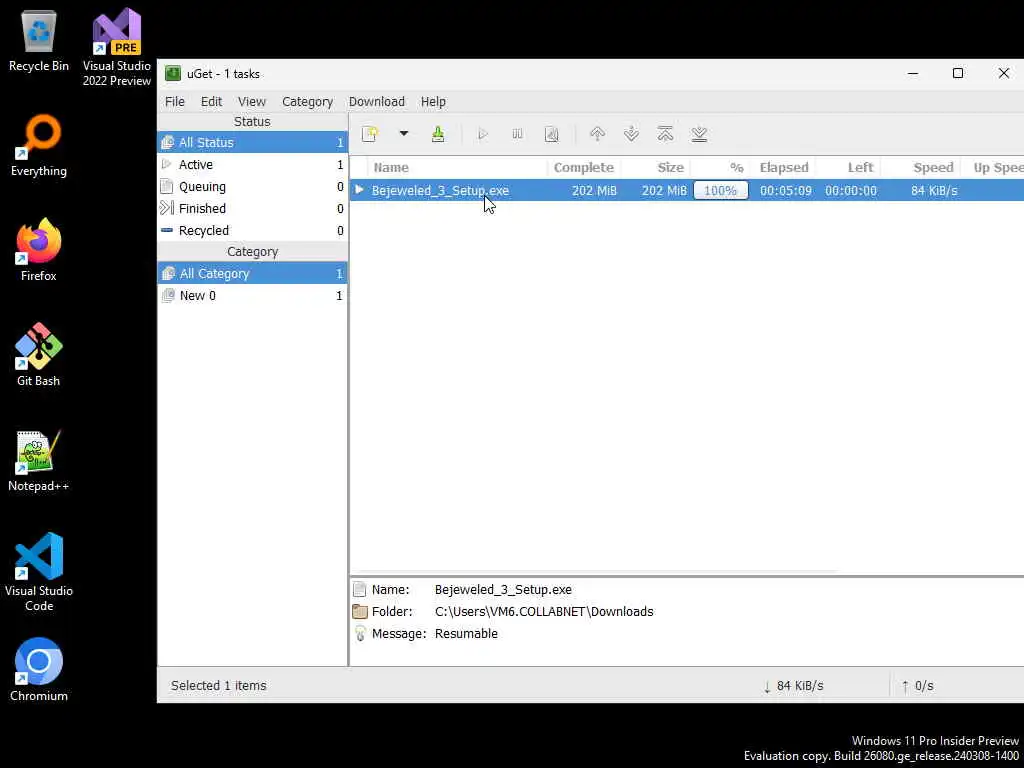The width and height of the screenshot is (1024, 768).
Task: Click the Move Up arrow icon
Action: coord(597,134)
